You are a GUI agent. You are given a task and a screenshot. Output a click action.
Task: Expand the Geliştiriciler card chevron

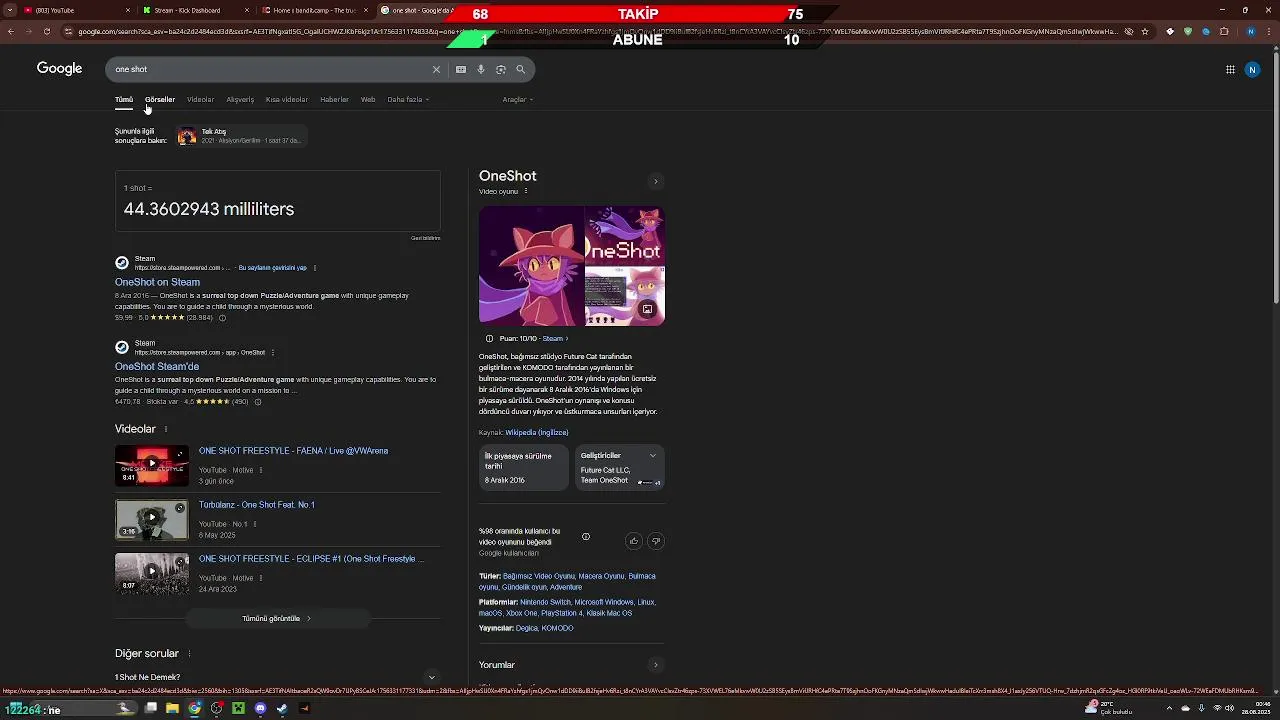coord(653,456)
